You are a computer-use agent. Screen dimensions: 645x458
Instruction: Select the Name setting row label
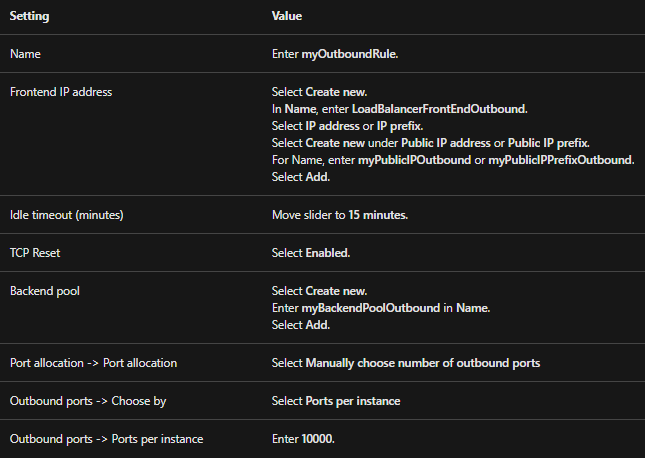click(x=25, y=54)
